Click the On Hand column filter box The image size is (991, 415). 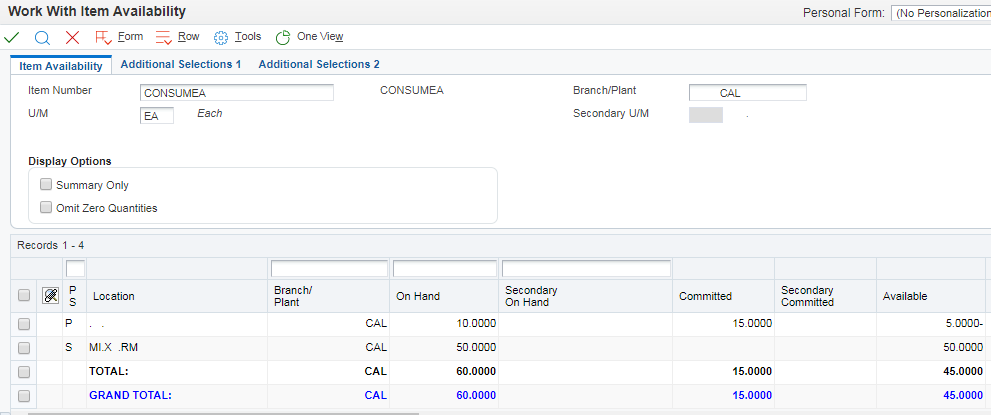pyautogui.click(x=444, y=269)
